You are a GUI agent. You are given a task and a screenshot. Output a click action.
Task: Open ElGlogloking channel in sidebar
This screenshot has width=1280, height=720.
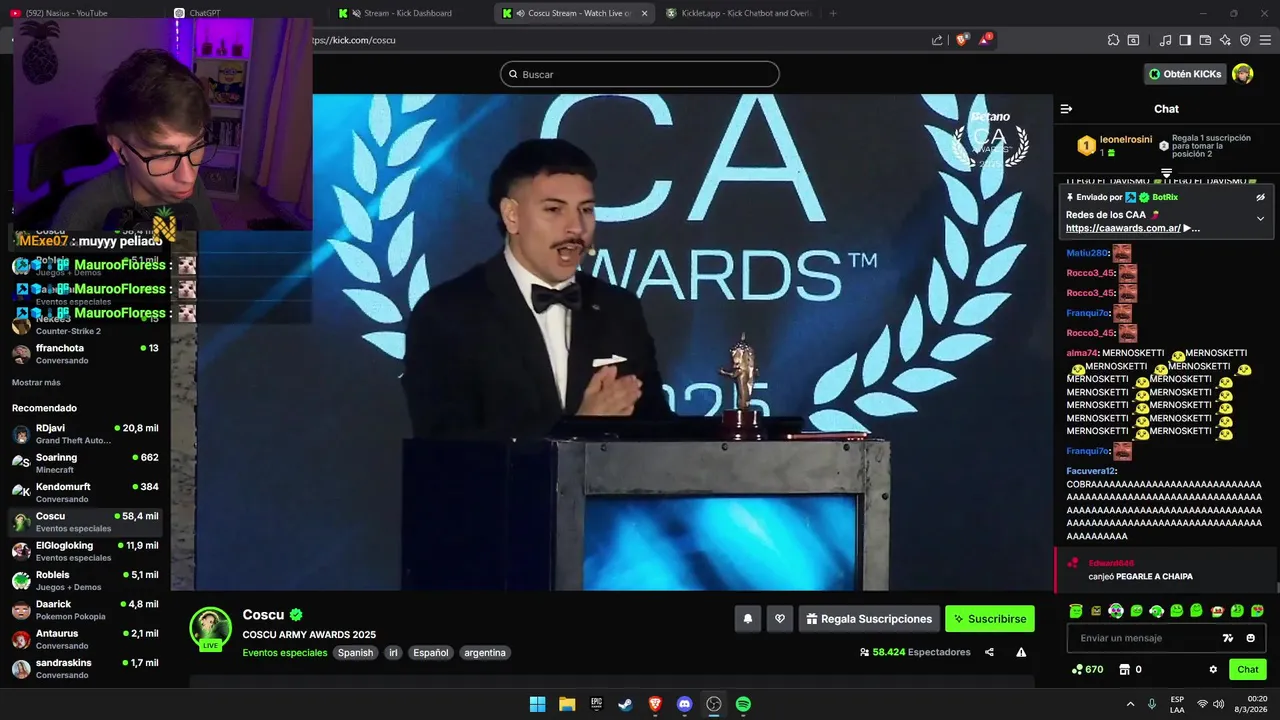(85, 551)
